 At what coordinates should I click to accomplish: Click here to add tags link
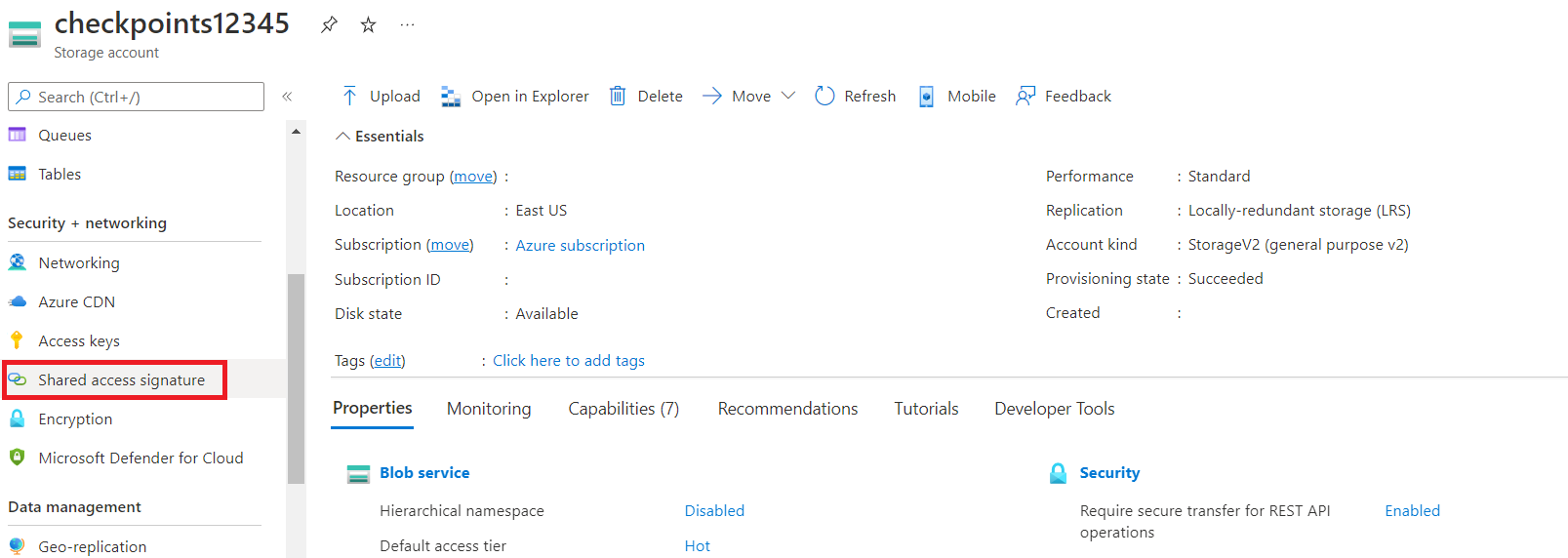coord(569,361)
